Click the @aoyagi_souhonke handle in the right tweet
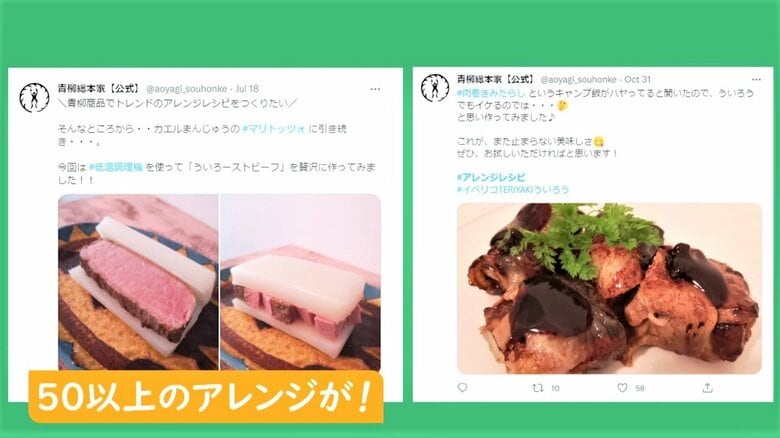The height and width of the screenshot is (438, 780). point(578,80)
